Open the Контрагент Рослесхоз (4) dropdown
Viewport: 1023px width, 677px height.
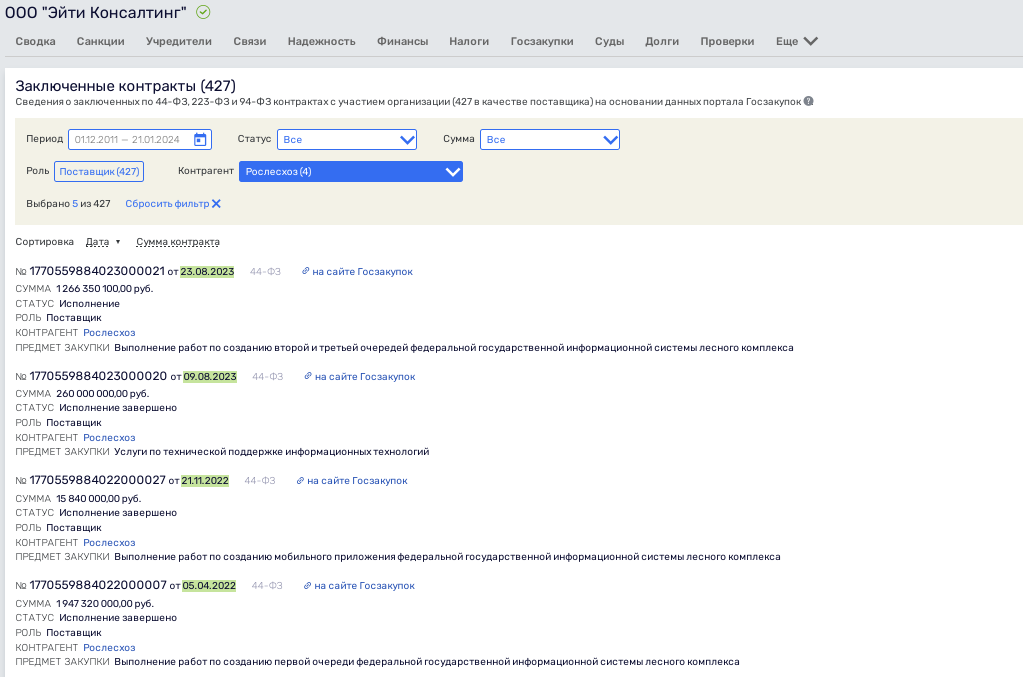pyautogui.click(x=350, y=172)
